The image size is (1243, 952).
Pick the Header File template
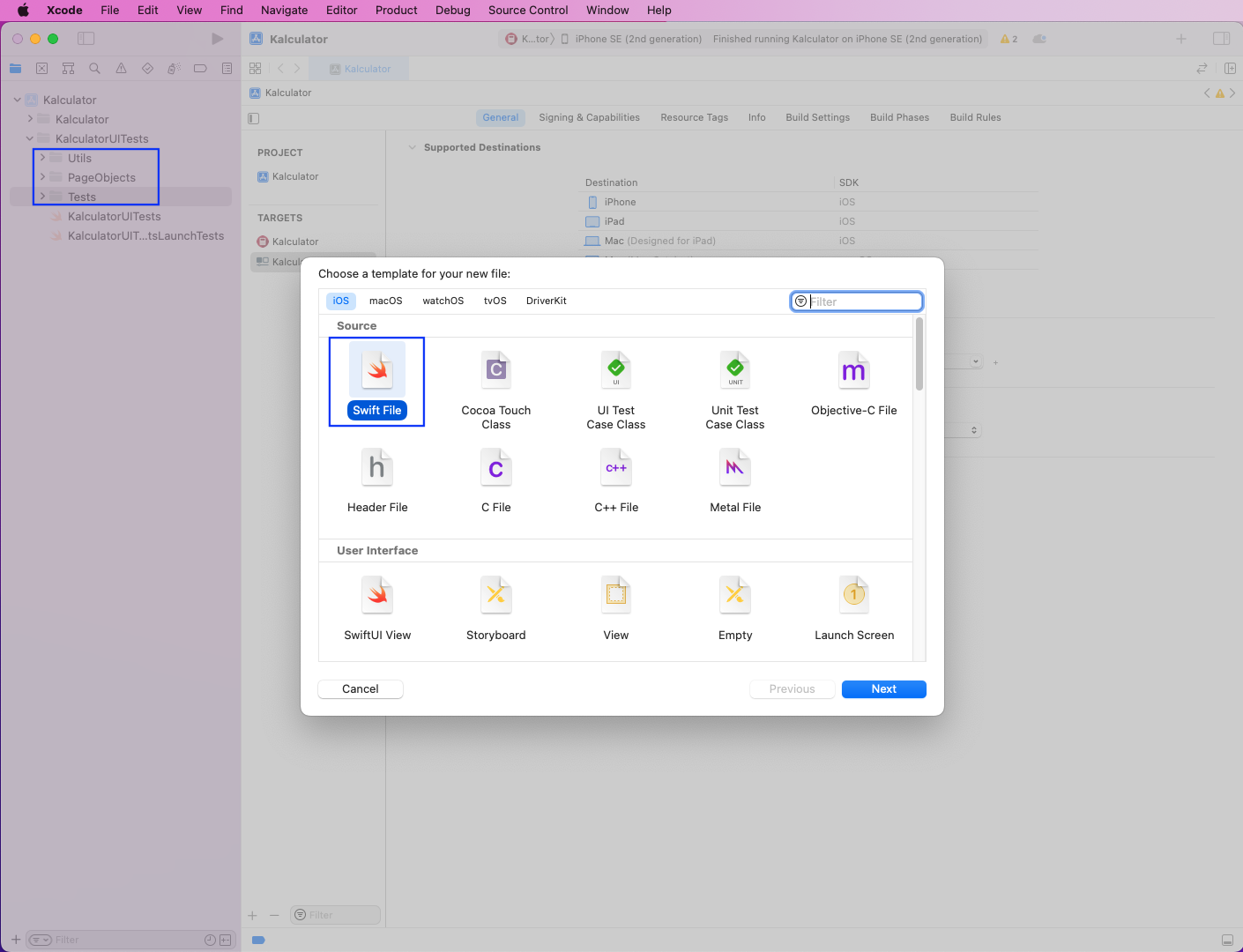377,480
